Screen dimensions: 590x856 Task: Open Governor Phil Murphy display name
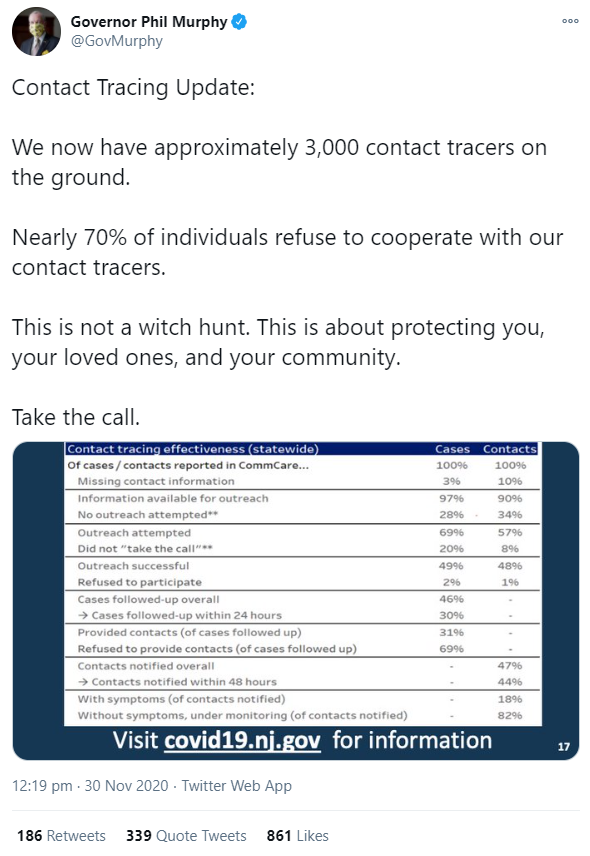[148, 22]
